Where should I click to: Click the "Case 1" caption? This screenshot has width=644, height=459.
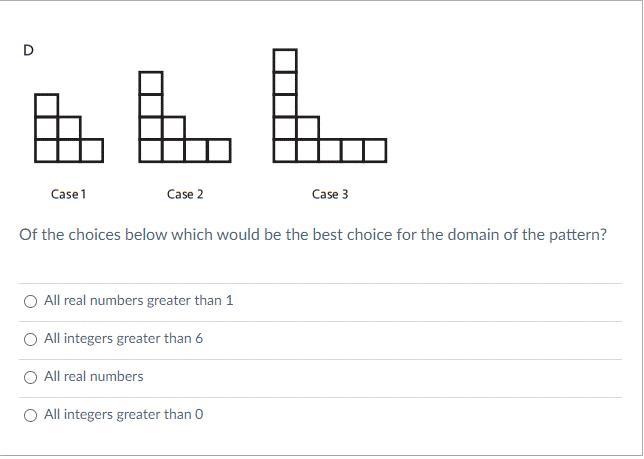69,194
